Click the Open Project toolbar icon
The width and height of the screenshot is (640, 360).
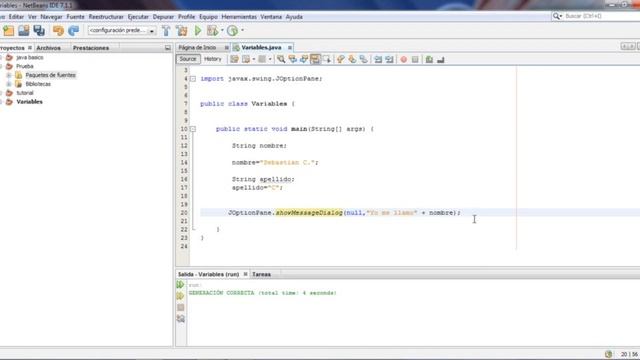pyautogui.click(x=24, y=31)
